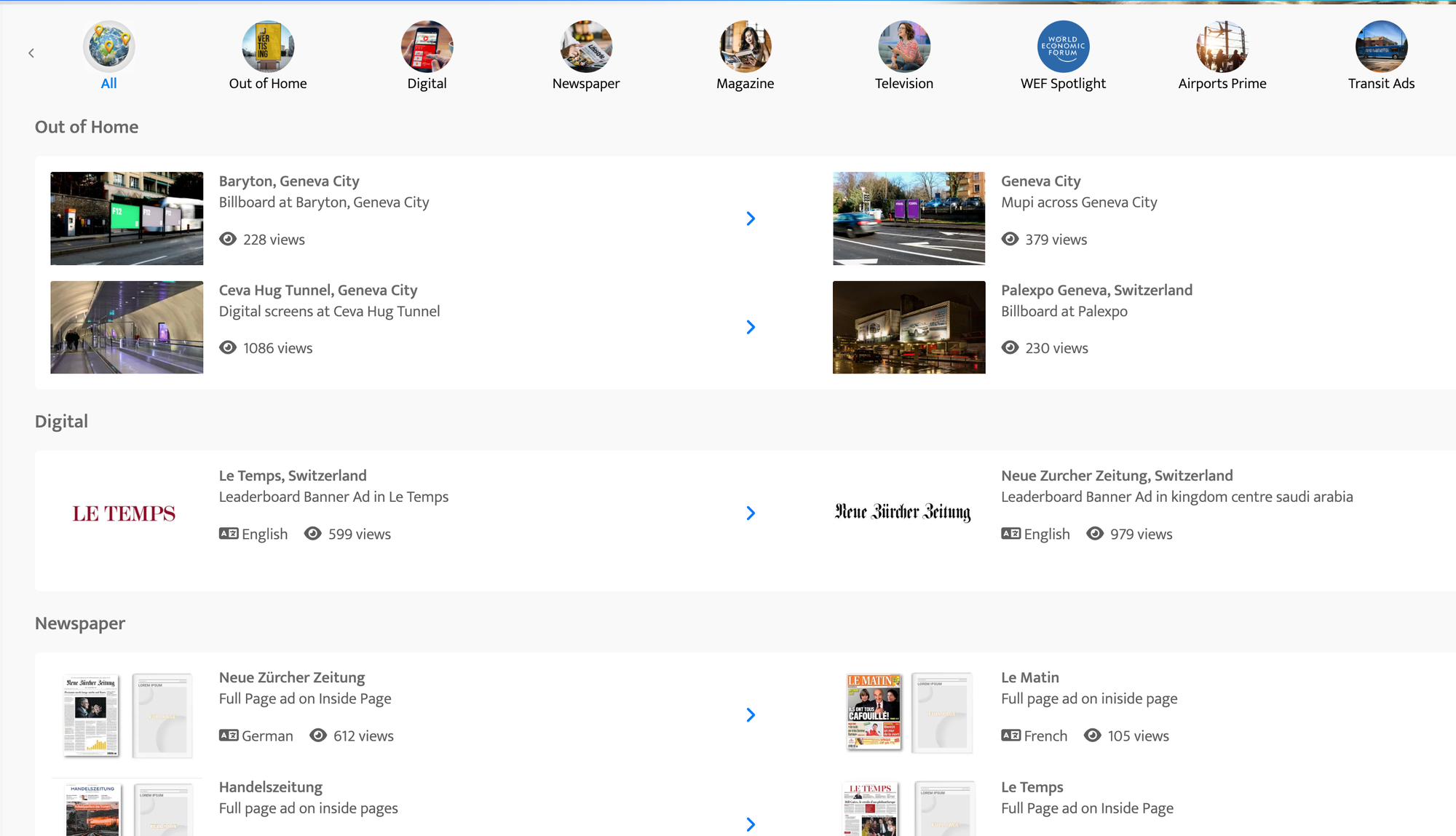The height and width of the screenshot is (836, 1456).
Task: Open the Digital category phone icon
Action: 427,47
